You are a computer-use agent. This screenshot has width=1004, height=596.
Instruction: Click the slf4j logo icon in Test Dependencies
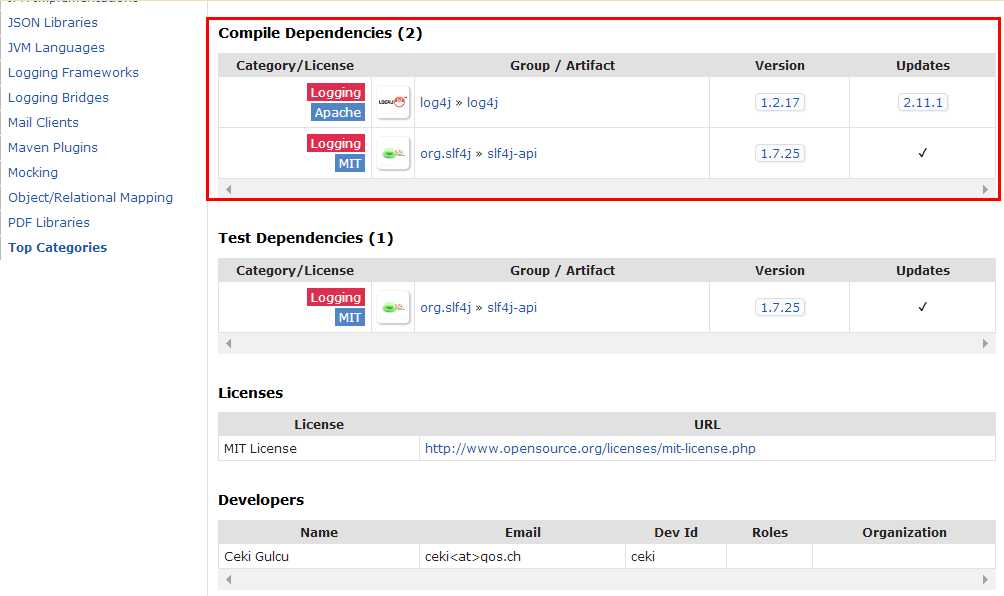[x=393, y=307]
